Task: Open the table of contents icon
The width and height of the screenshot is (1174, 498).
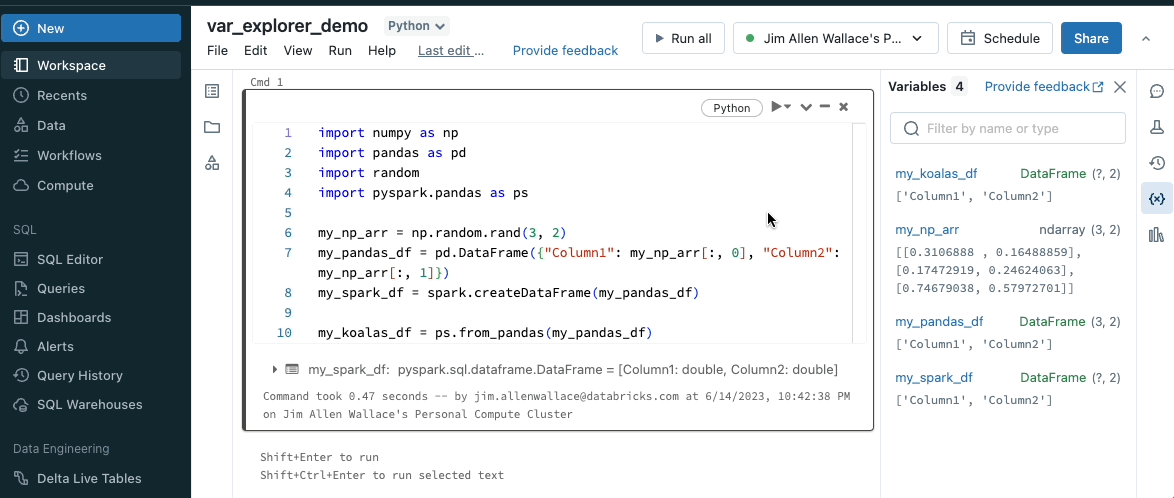Action: click(212, 91)
